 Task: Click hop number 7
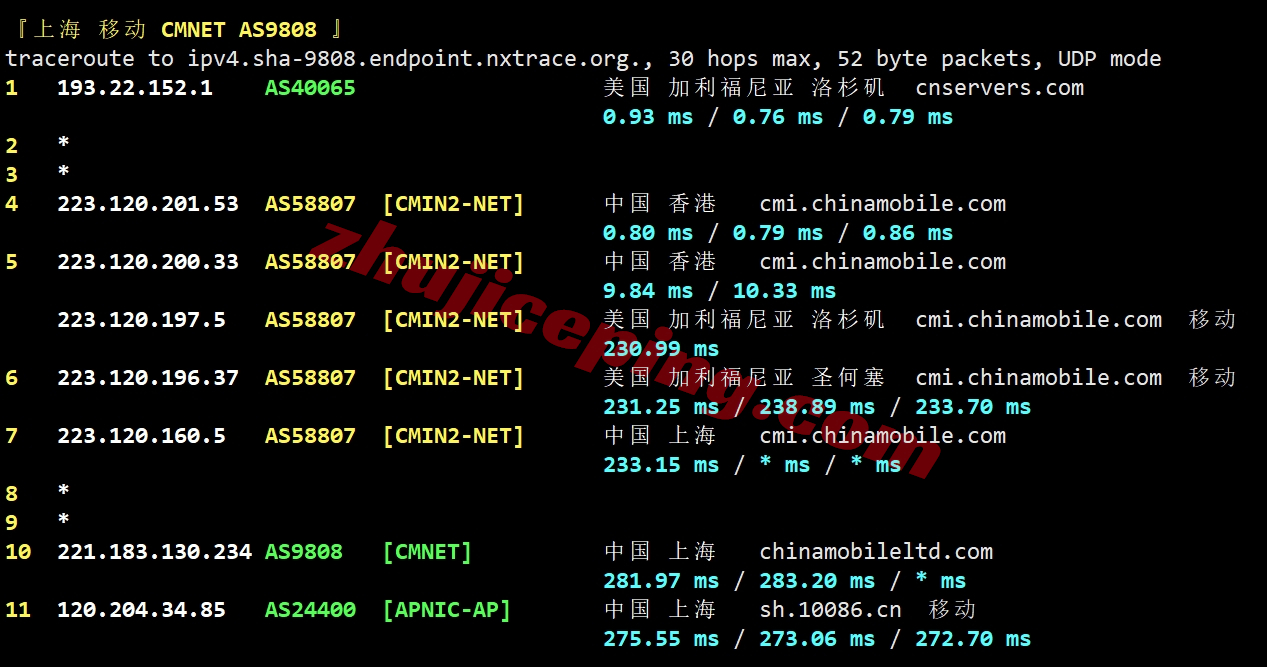[x=12, y=436]
